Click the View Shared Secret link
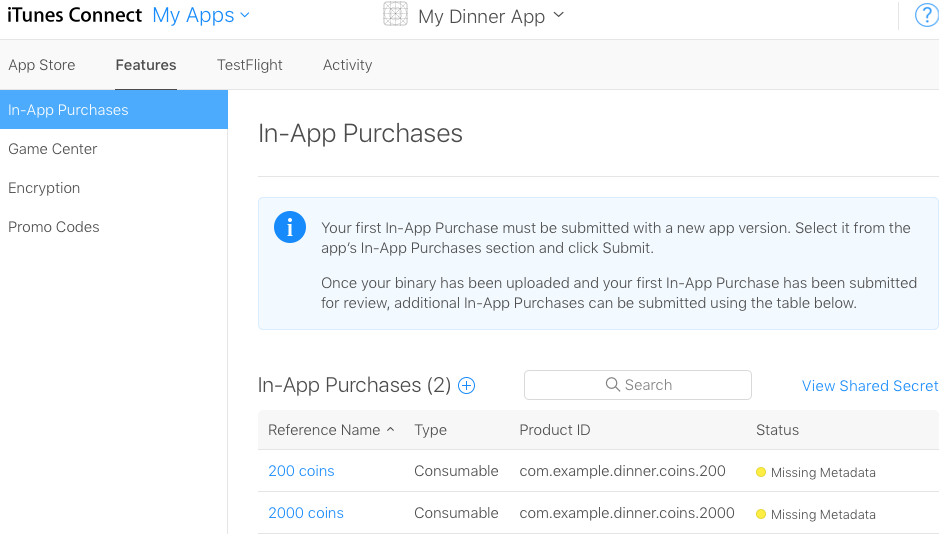 click(869, 386)
